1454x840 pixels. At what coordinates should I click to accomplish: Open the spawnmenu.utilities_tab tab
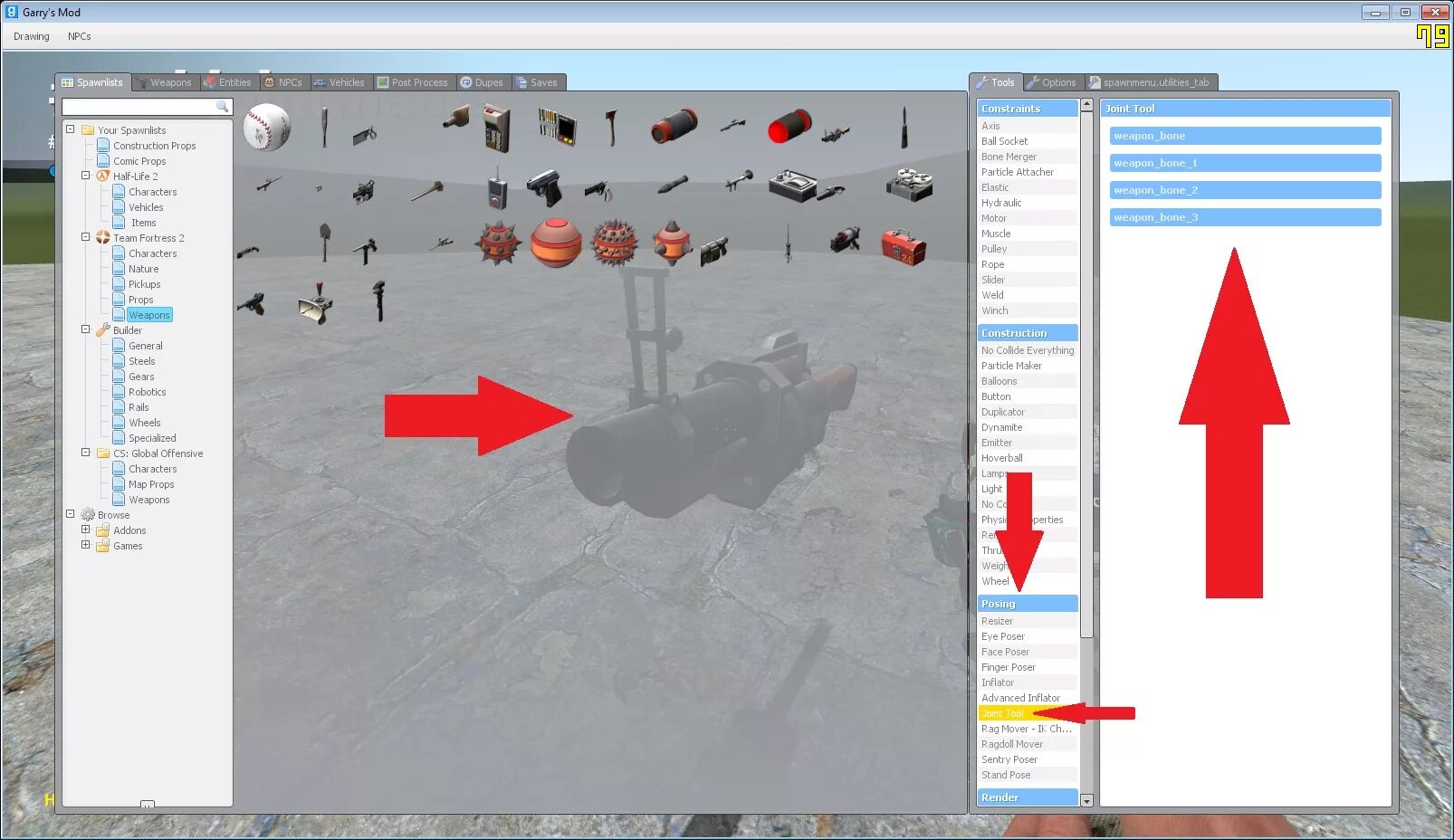(x=1150, y=82)
